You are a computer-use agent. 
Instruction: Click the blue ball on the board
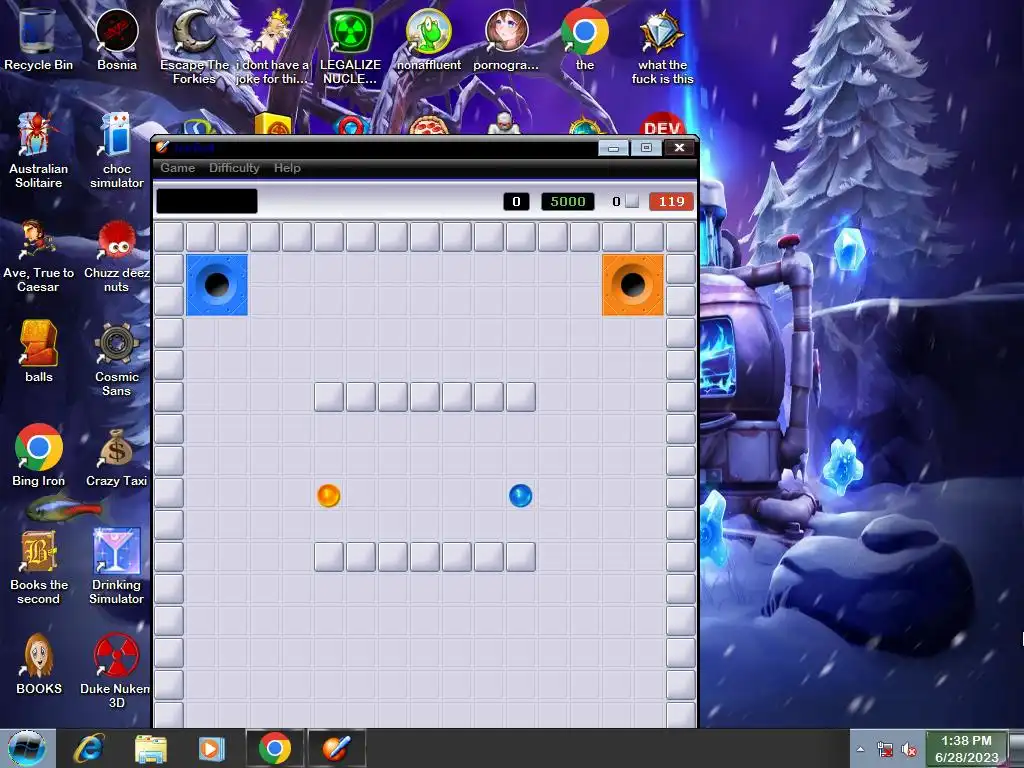click(520, 496)
